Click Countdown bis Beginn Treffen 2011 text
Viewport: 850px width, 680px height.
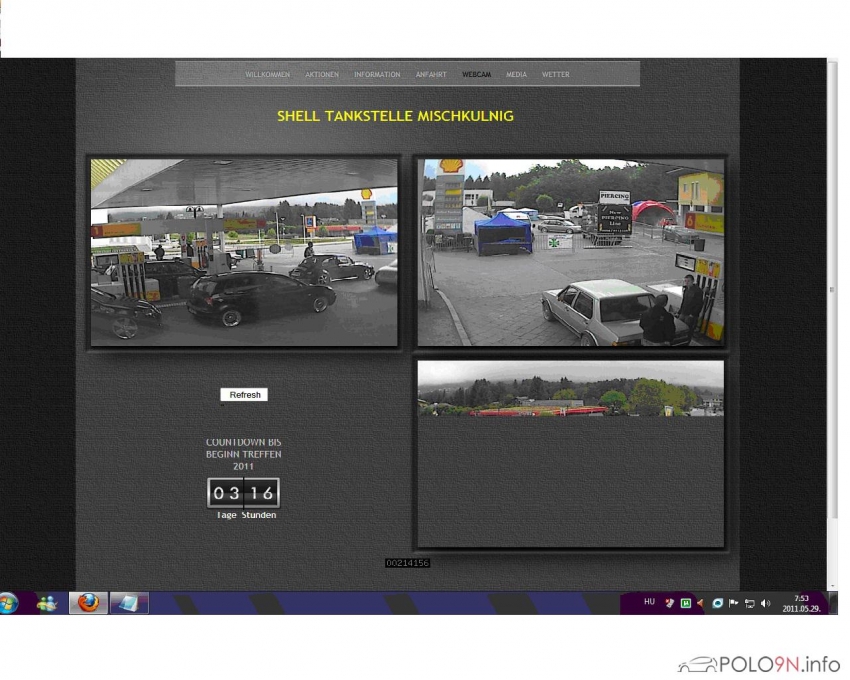(243, 454)
